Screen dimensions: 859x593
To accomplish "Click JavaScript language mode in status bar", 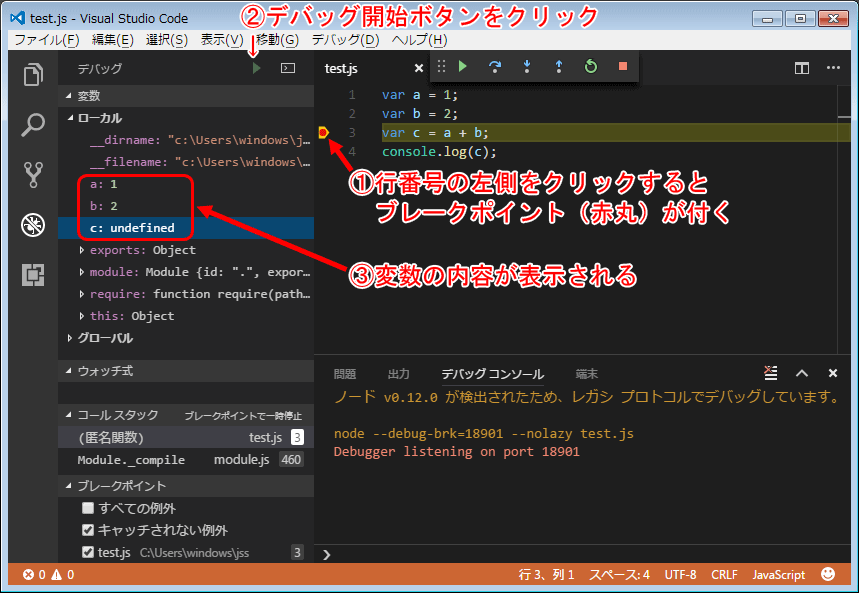I will click(x=779, y=574).
